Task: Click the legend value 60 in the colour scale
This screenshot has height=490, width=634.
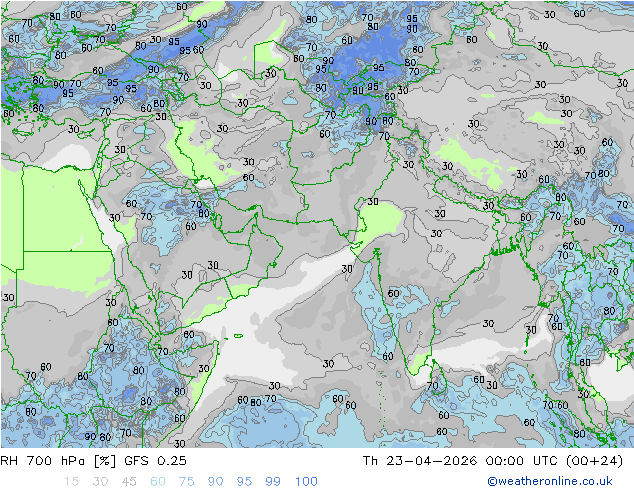Action: (158, 482)
